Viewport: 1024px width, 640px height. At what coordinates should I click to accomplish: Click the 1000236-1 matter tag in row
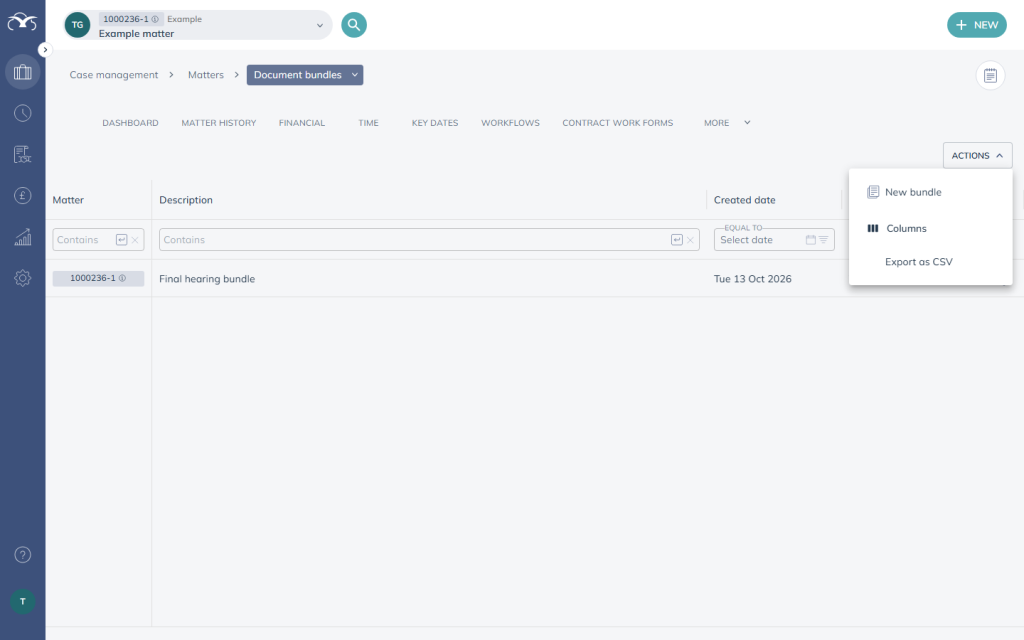98,278
